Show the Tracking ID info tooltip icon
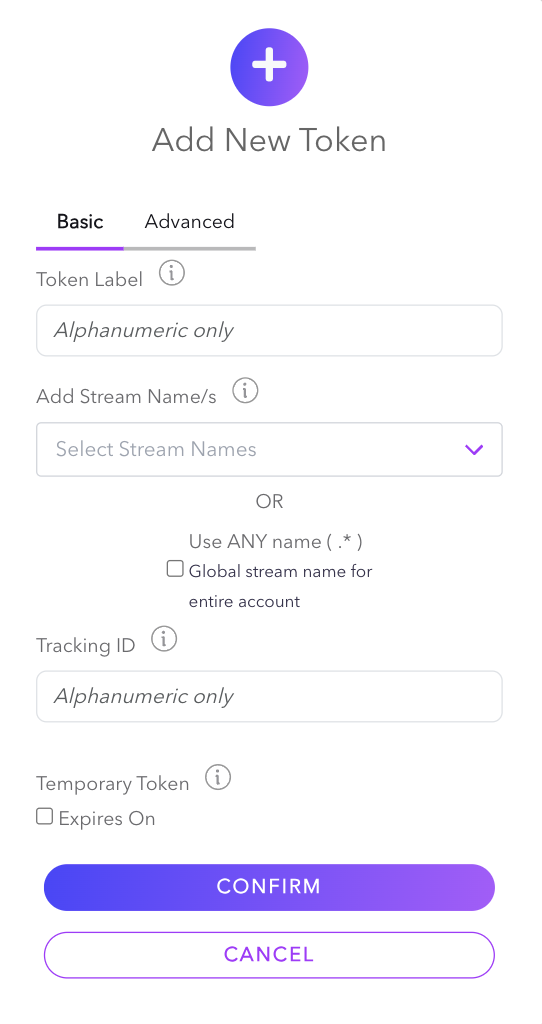The width and height of the screenshot is (542, 1024). [x=164, y=639]
